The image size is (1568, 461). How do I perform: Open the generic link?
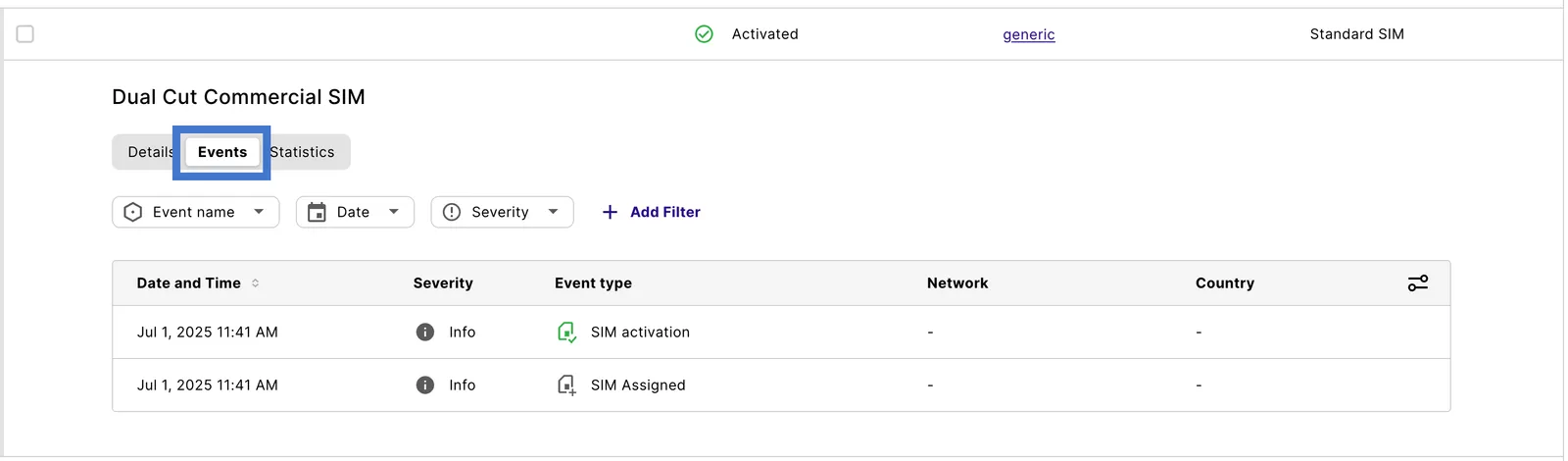click(1029, 34)
